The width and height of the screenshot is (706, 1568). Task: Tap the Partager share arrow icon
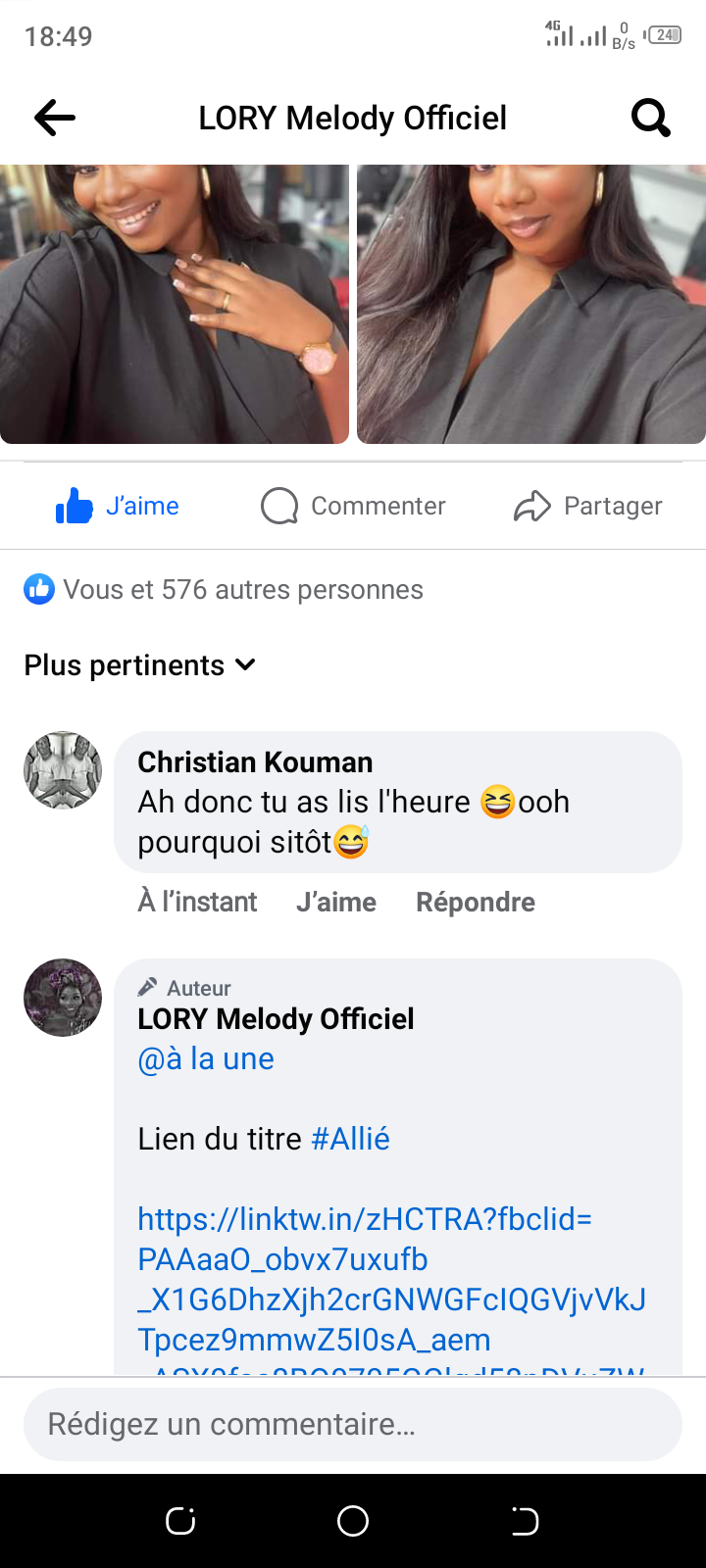click(x=532, y=507)
